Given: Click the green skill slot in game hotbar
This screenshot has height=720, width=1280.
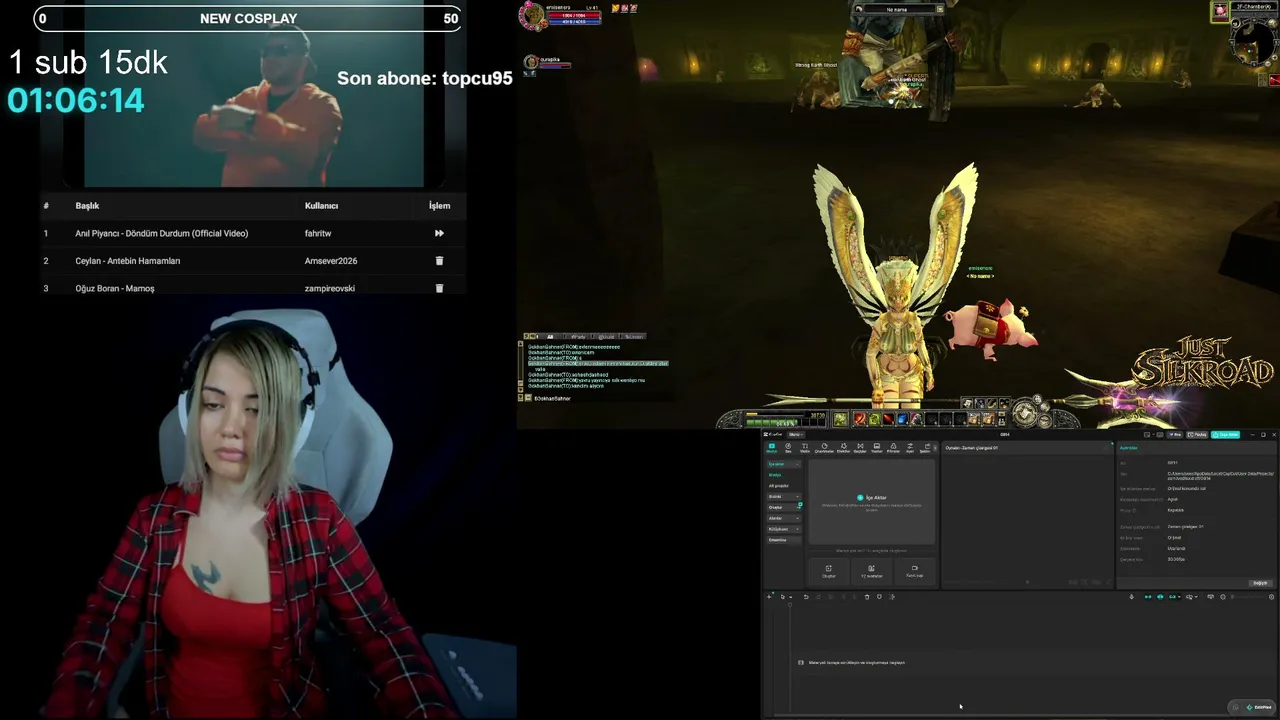Looking at the screenshot, I should click(874, 419).
